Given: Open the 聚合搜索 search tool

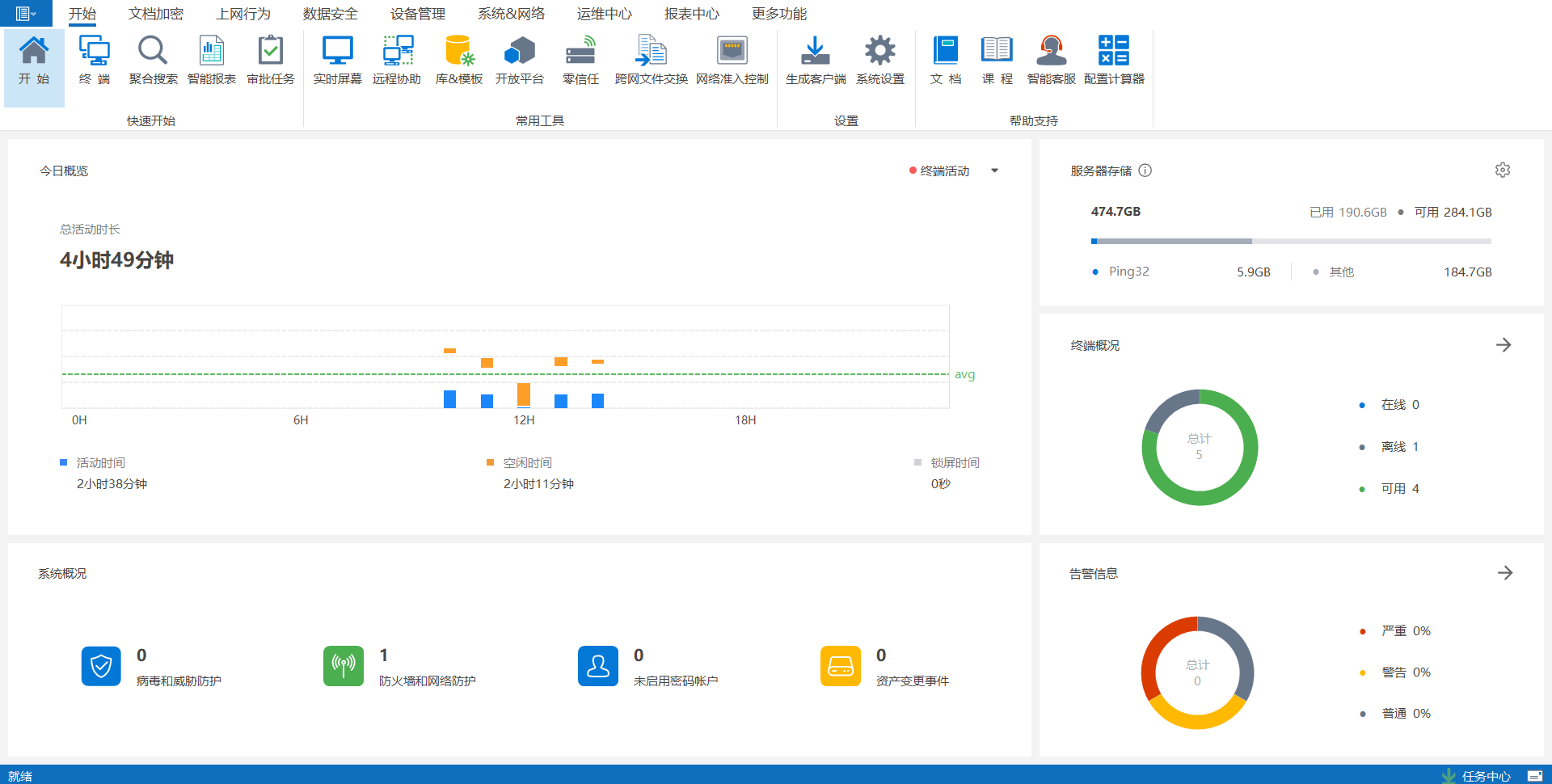Looking at the screenshot, I should tap(153, 60).
